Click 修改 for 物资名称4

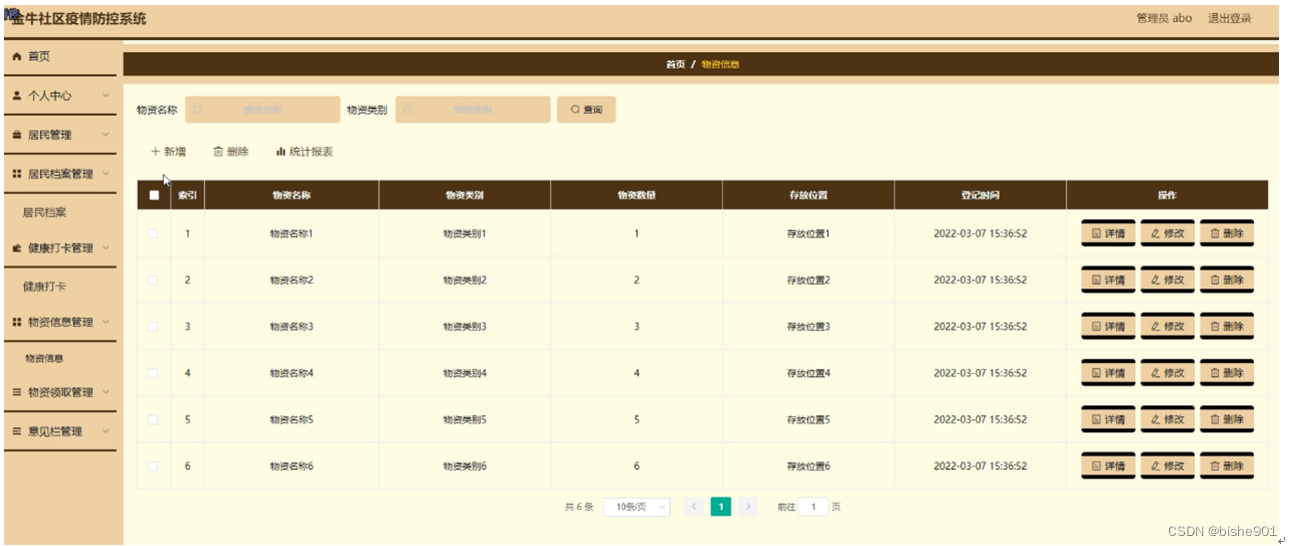1168,373
